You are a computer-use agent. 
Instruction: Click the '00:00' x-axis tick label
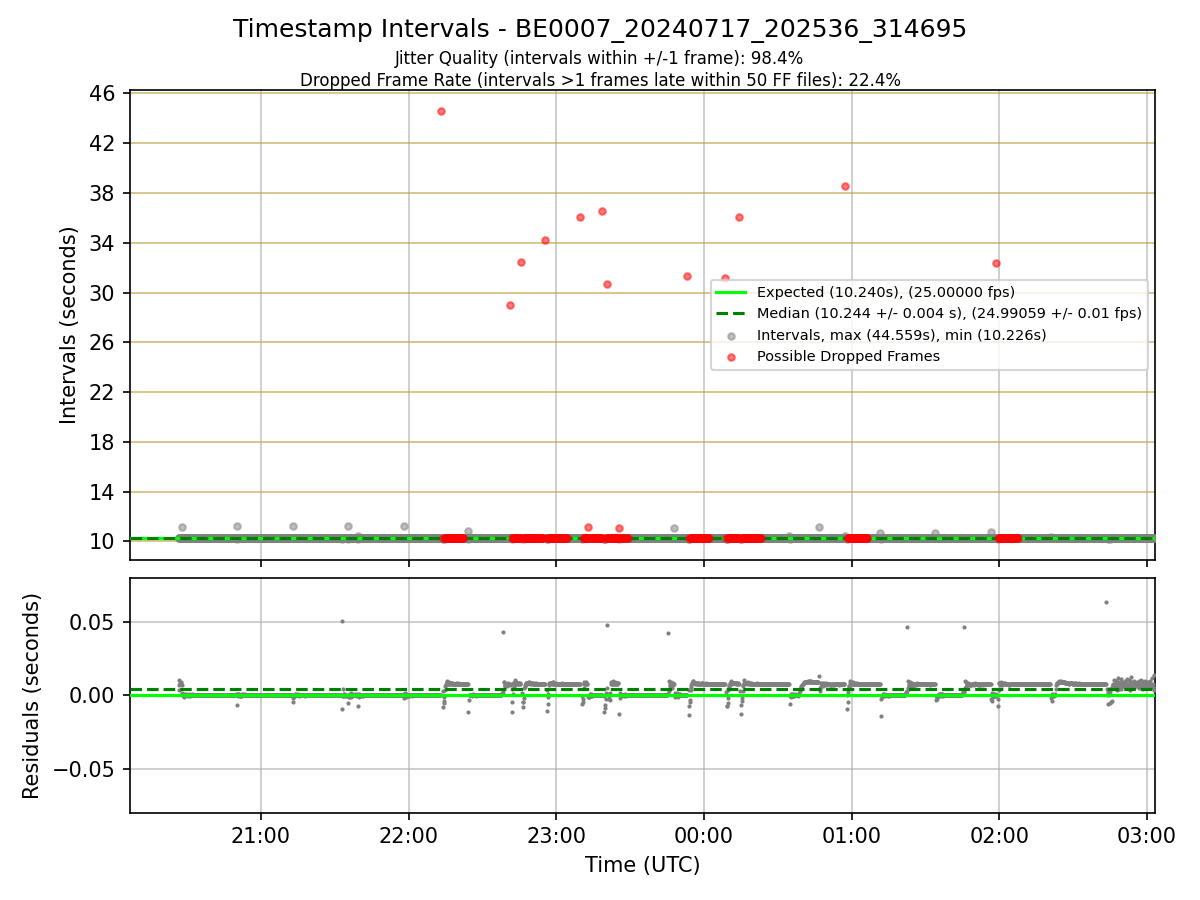pos(704,836)
